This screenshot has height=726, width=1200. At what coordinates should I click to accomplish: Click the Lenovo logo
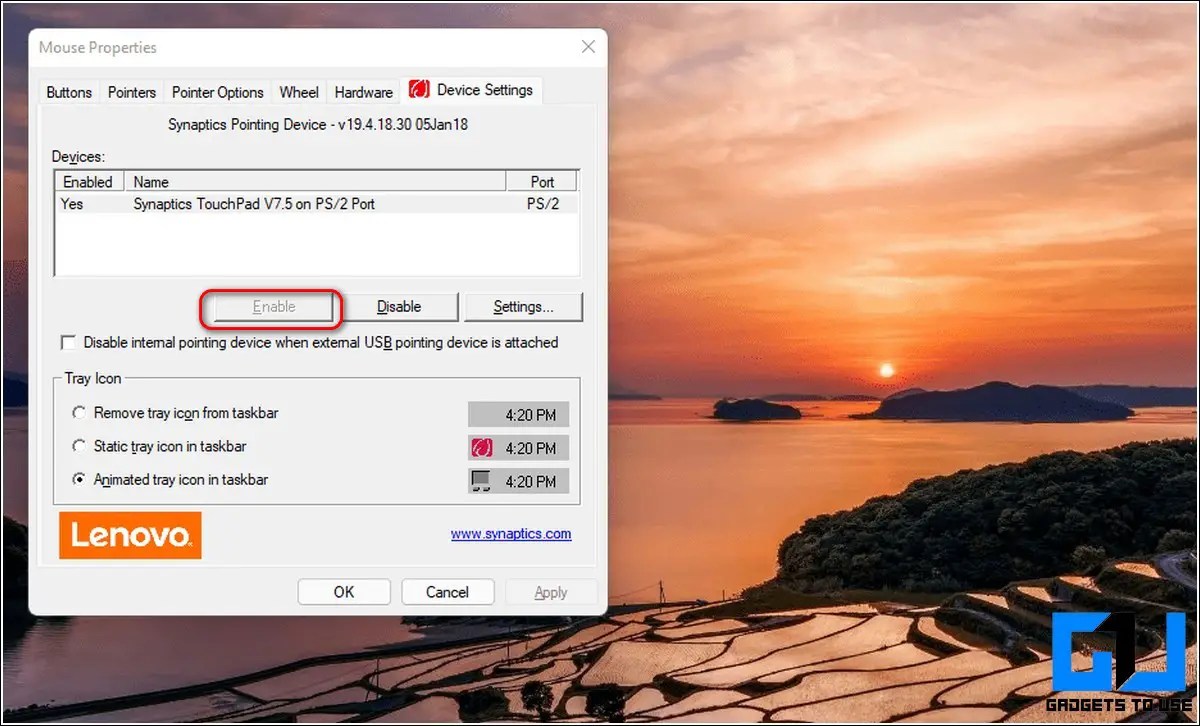coord(130,535)
